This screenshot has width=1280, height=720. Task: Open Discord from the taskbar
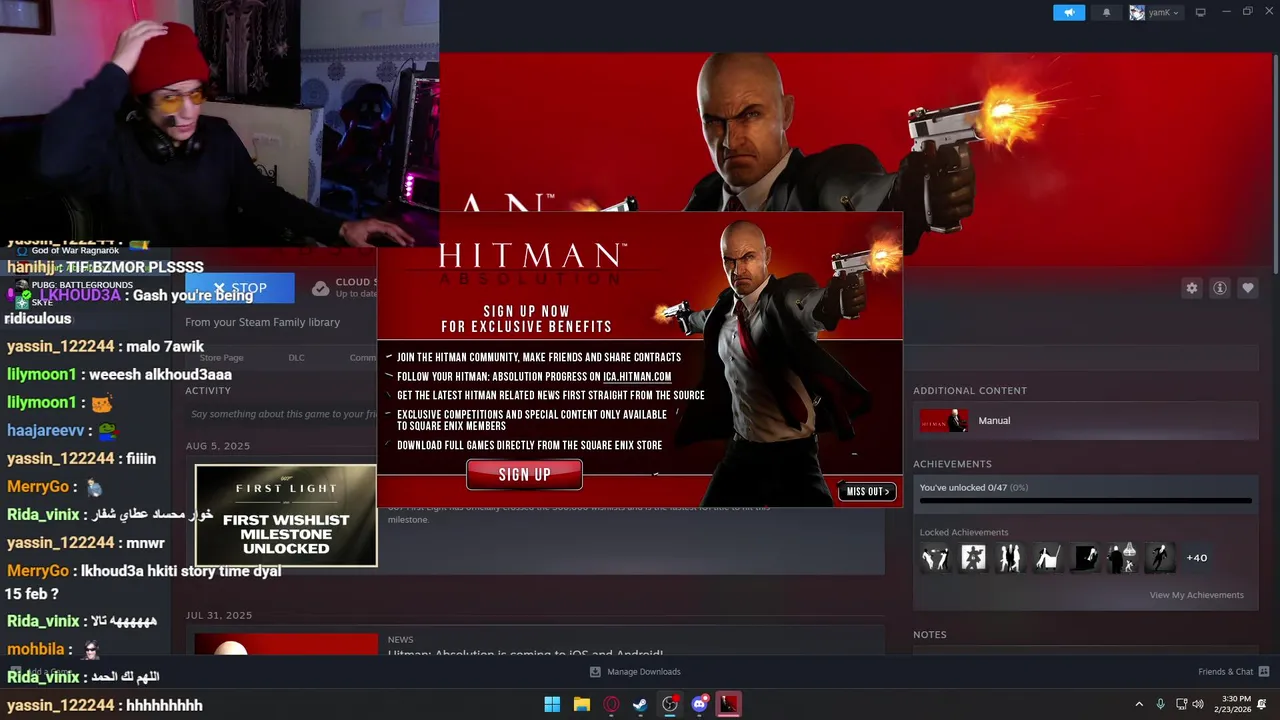click(x=699, y=704)
